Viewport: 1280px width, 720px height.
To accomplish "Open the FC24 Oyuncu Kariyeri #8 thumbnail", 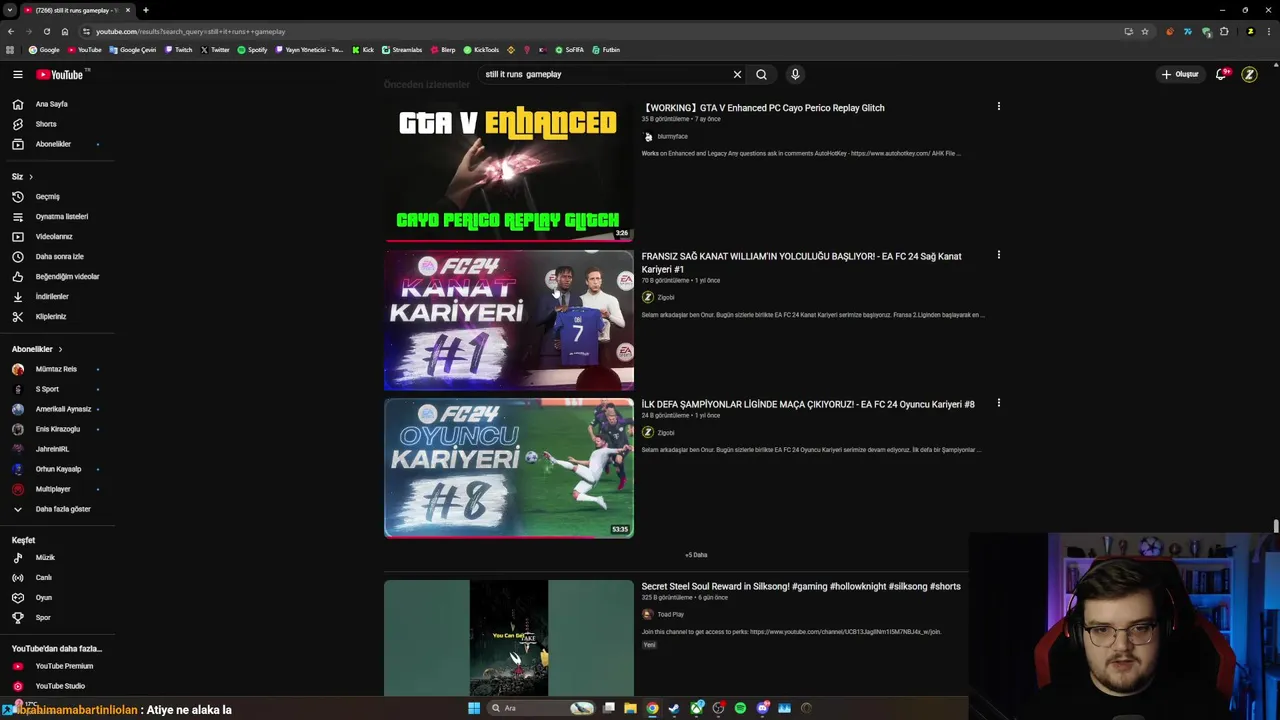I will [x=509, y=468].
